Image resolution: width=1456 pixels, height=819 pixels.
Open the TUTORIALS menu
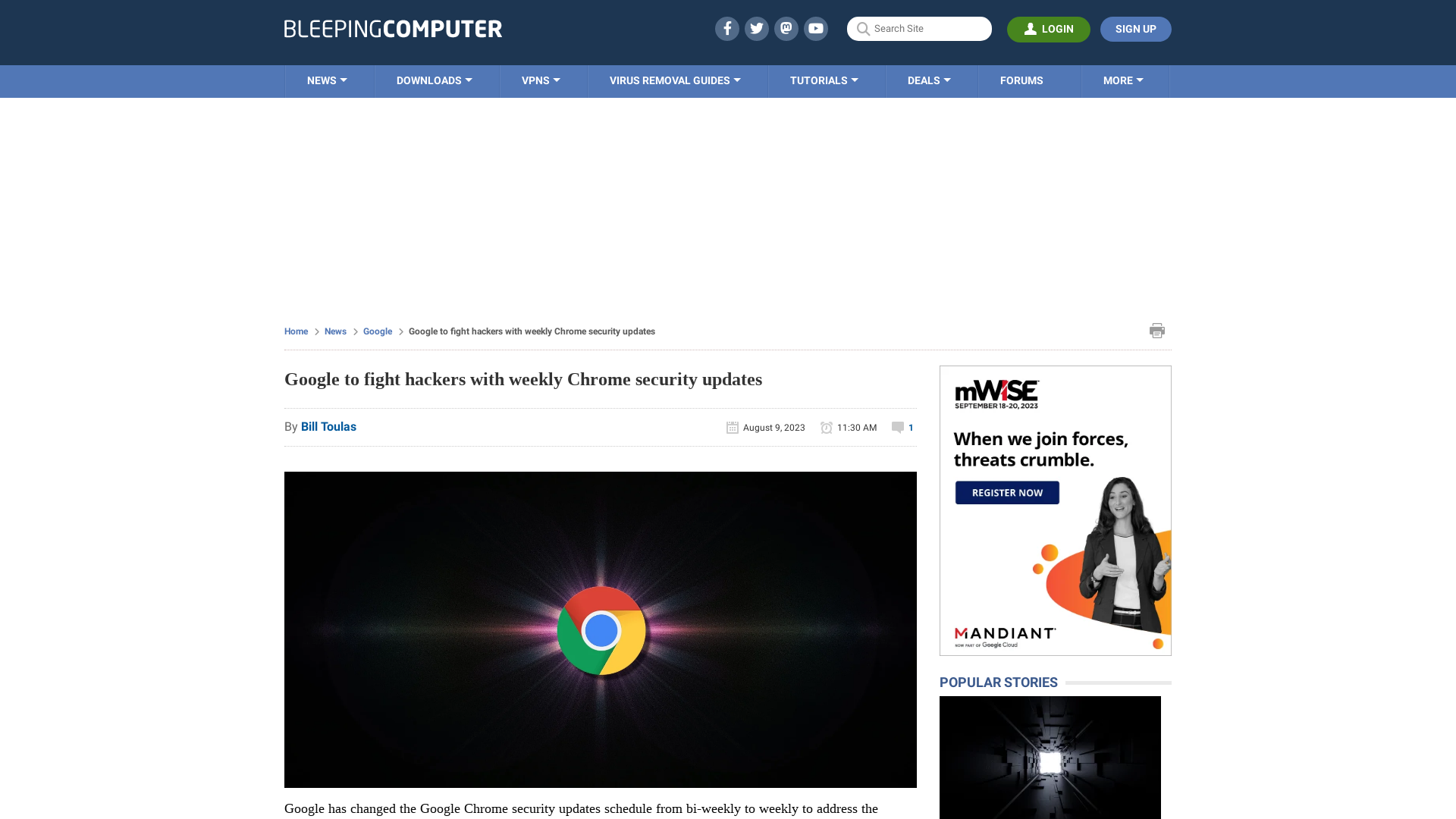823,80
